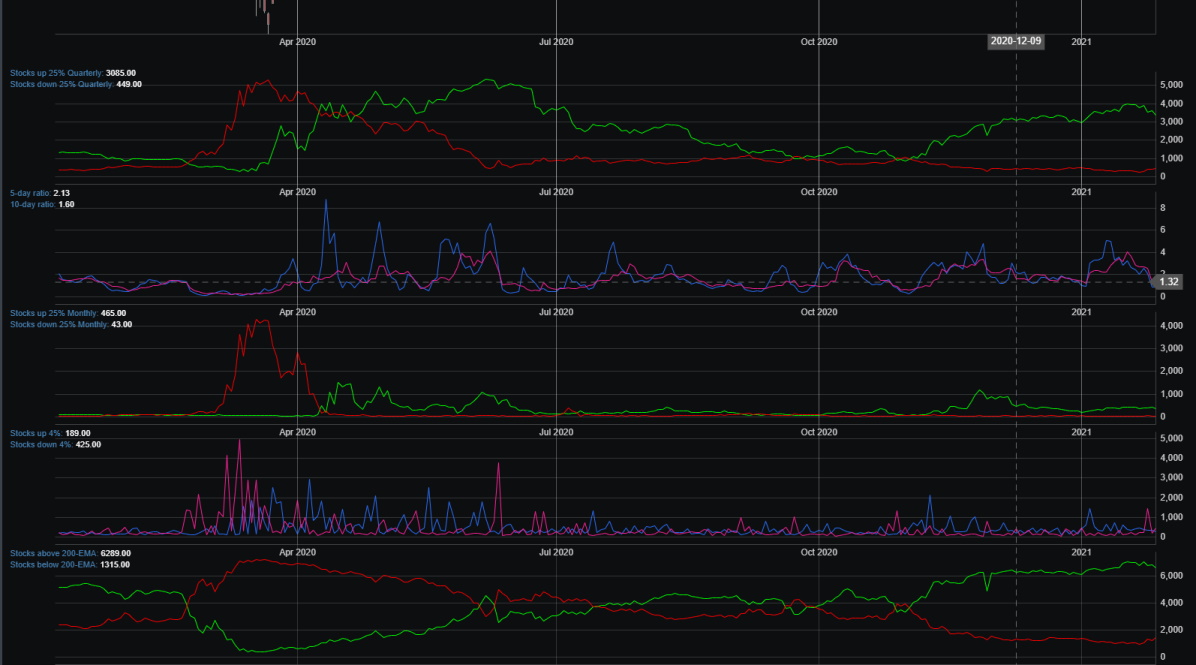This screenshot has width=1196, height=665.
Task: Click the 'Stocks up 4%' legend label
Action: pyautogui.click(x=37, y=433)
